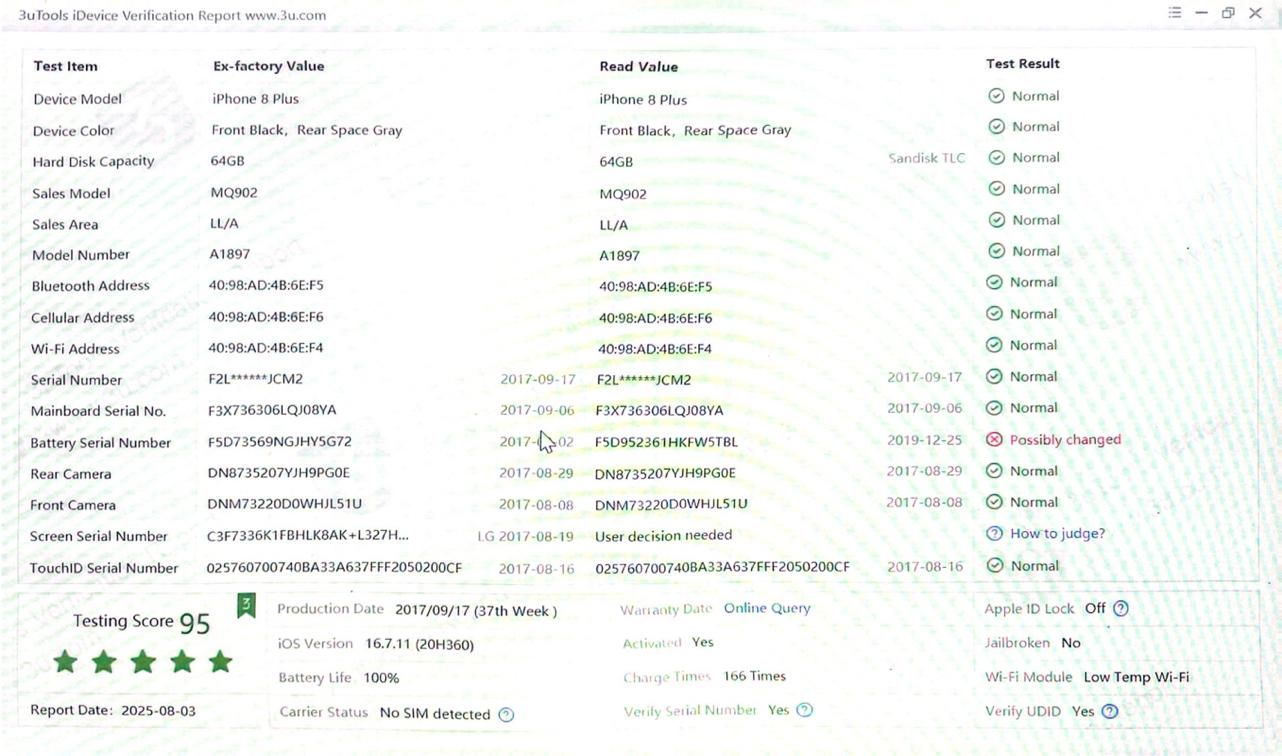
Task: Click the read model number A1897
Action: tap(619, 256)
